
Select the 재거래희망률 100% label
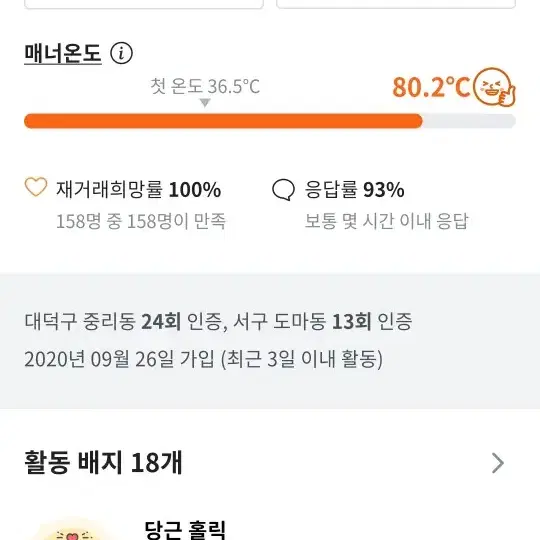coord(138,189)
